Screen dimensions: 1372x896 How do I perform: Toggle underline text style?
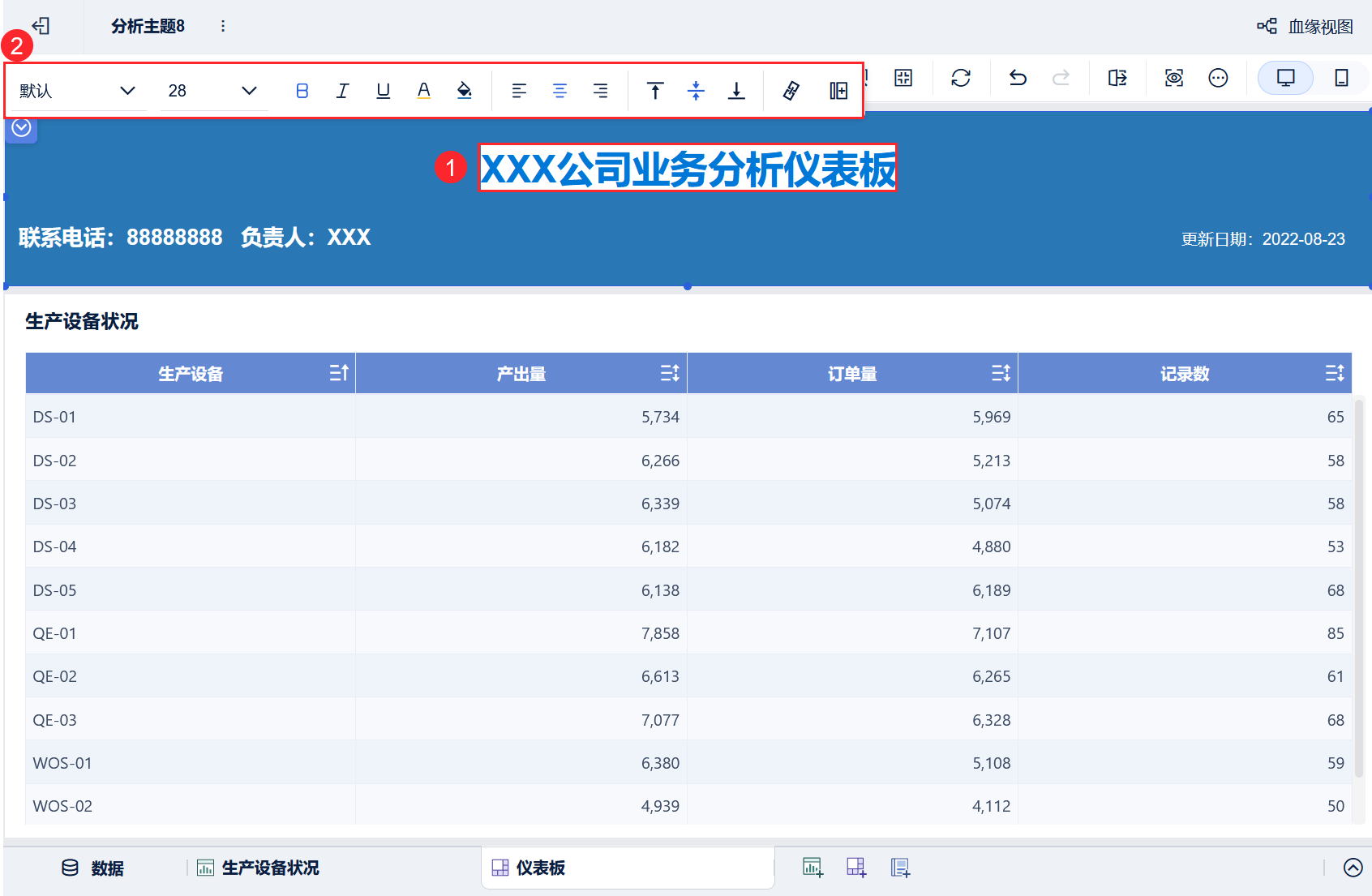click(x=383, y=91)
